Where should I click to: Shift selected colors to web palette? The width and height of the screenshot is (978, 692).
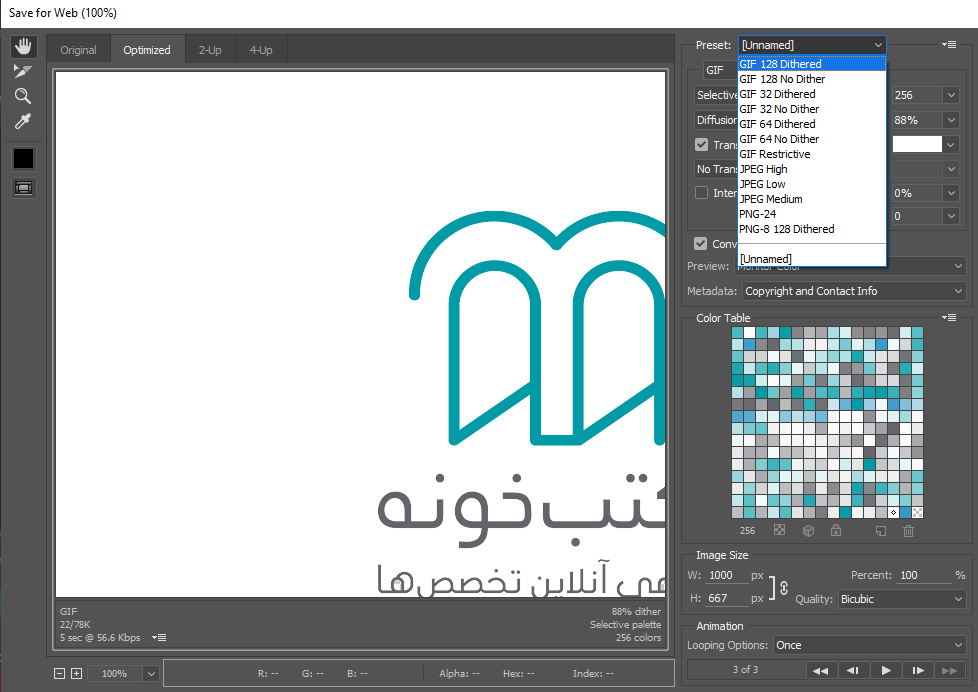click(x=808, y=530)
